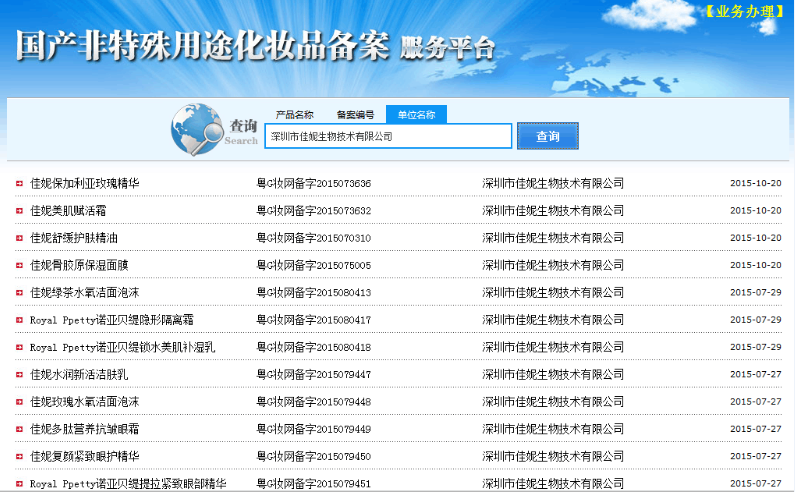Click red bullet icon beside 诺亚贝缇提拉紧致眼部精华
This screenshot has width=795, height=492.
tap(19, 484)
